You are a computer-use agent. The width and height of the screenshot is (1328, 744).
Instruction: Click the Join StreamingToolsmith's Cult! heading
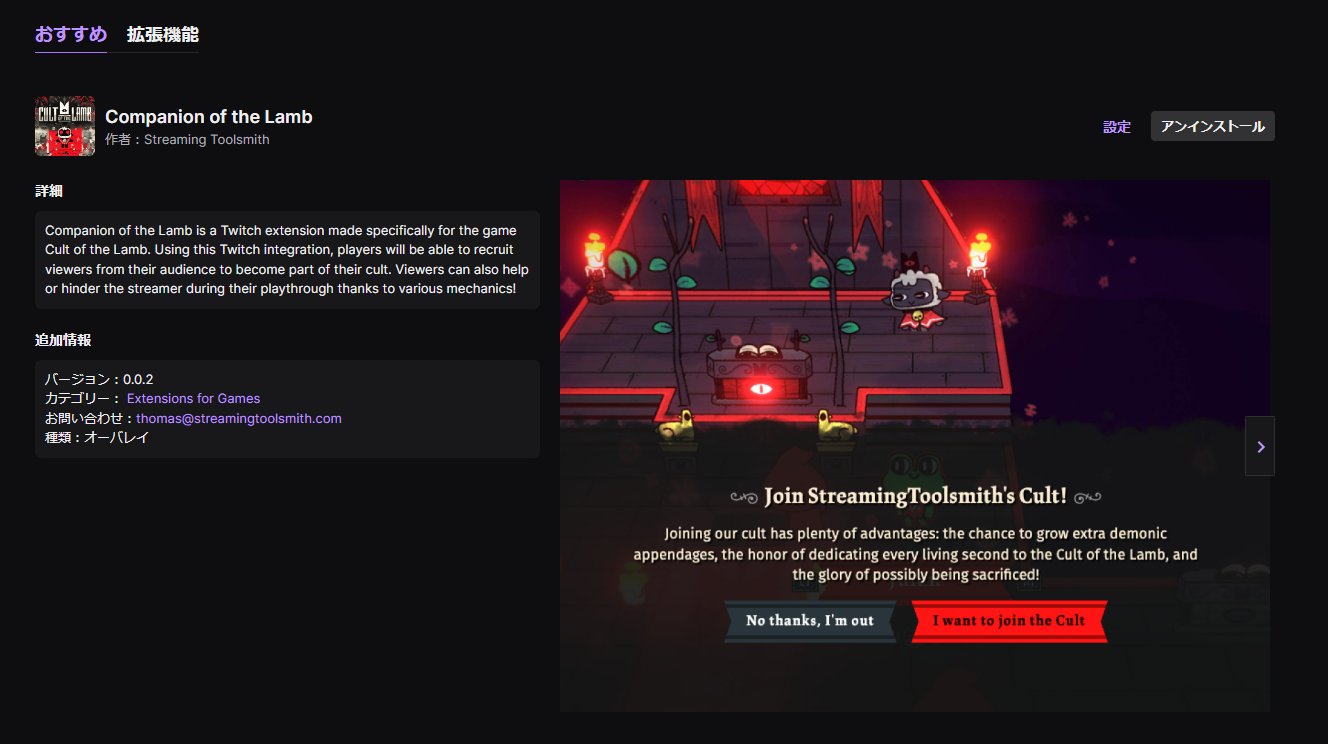pyautogui.click(x=915, y=496)
